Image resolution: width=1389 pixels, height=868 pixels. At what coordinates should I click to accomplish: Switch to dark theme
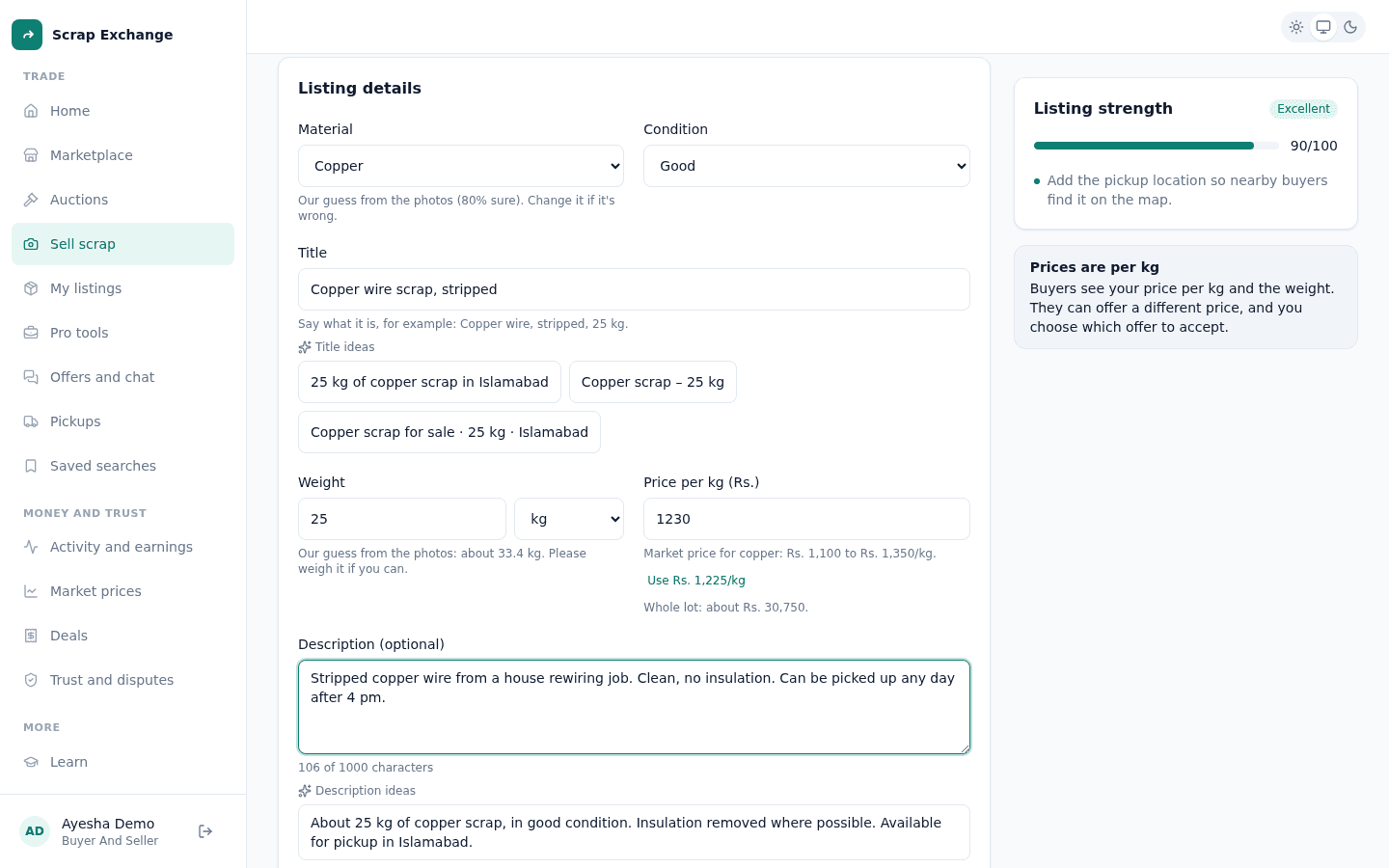pyautogui.click(x=1350, y=27)
